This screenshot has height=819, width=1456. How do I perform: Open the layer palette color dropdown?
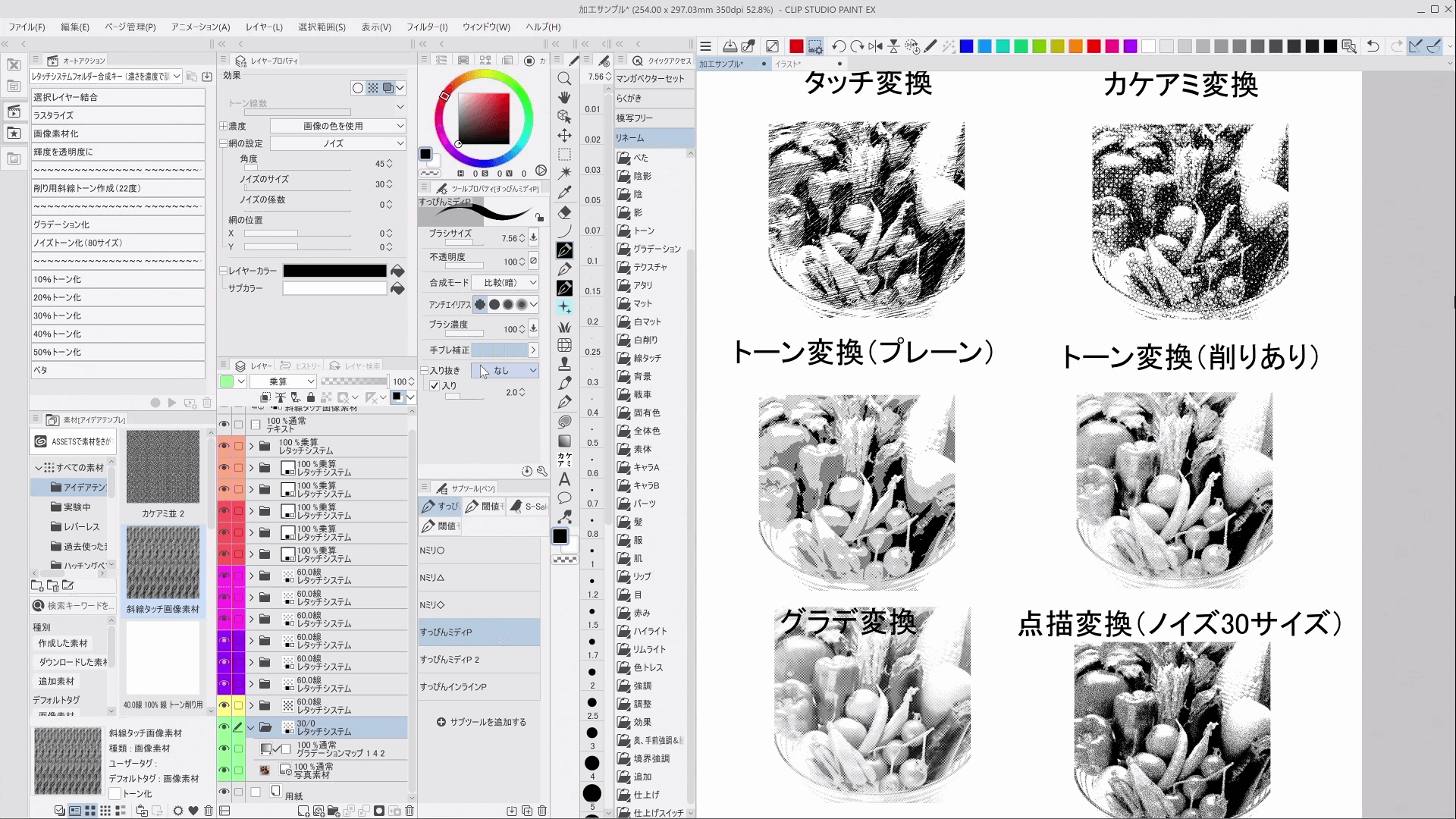tap(233, 381)
